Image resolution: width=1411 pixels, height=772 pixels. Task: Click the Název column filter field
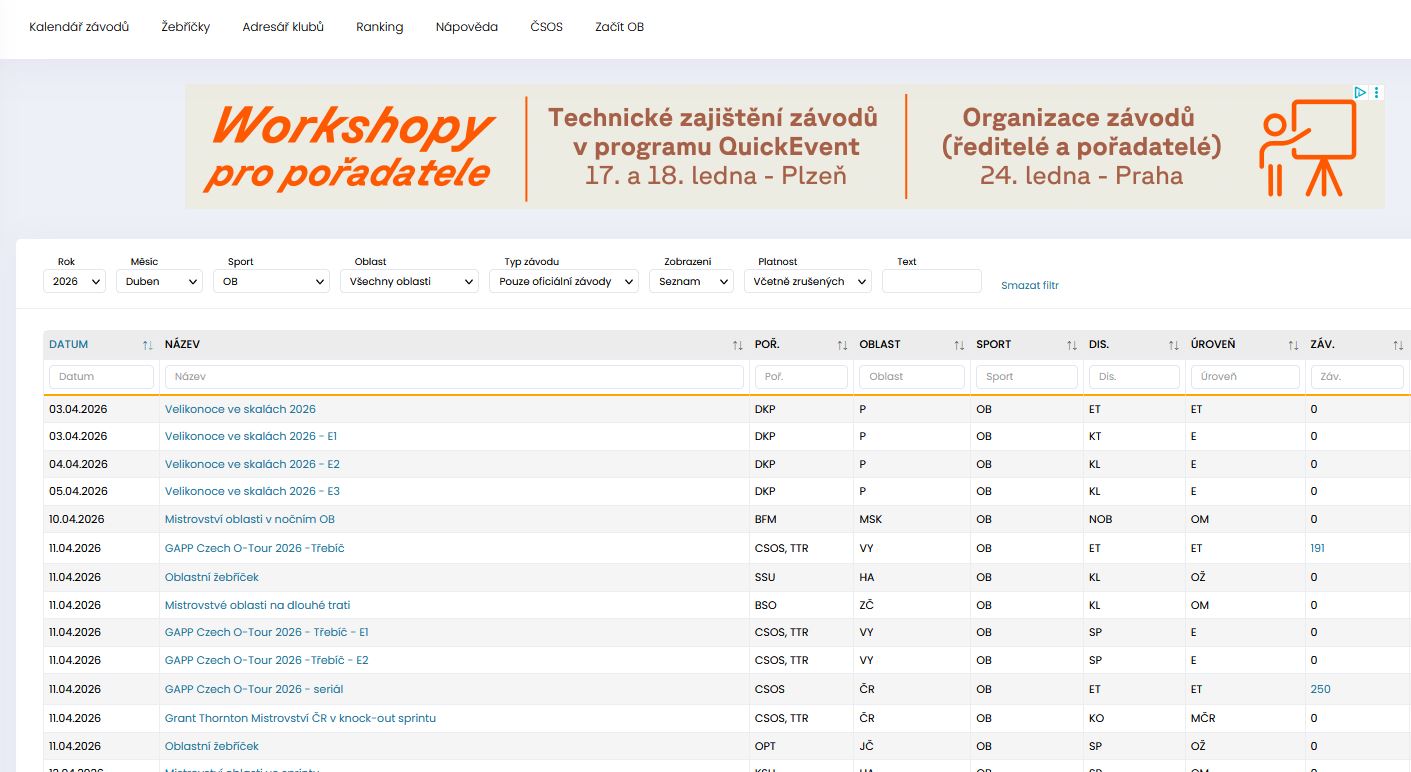[454, 377]
